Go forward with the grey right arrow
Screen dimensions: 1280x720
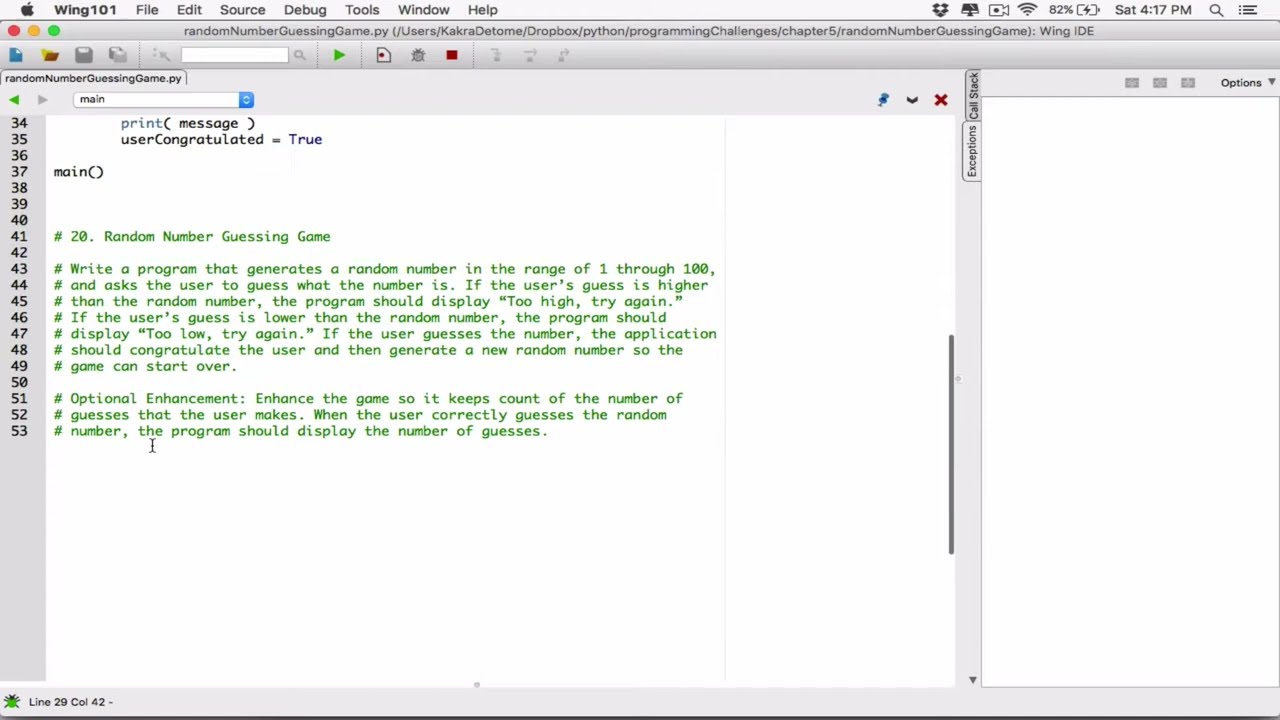point(42,99)
